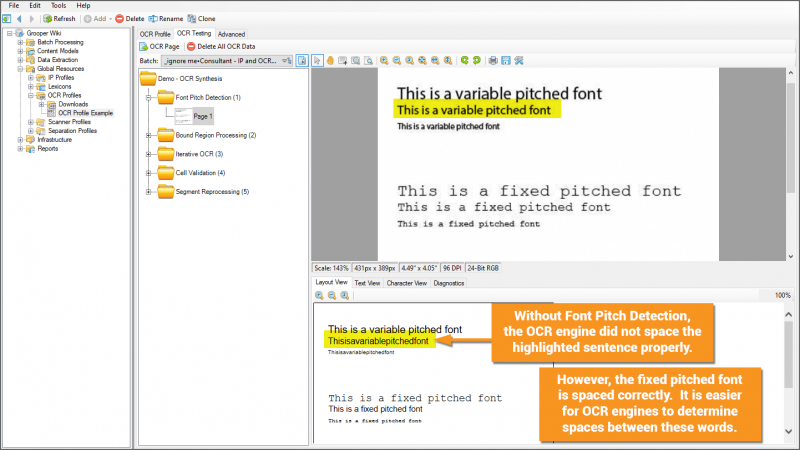Screen dimensions: 800x450
Task: Expand the Iterative OCR folder
Action: tap(148, 154)
